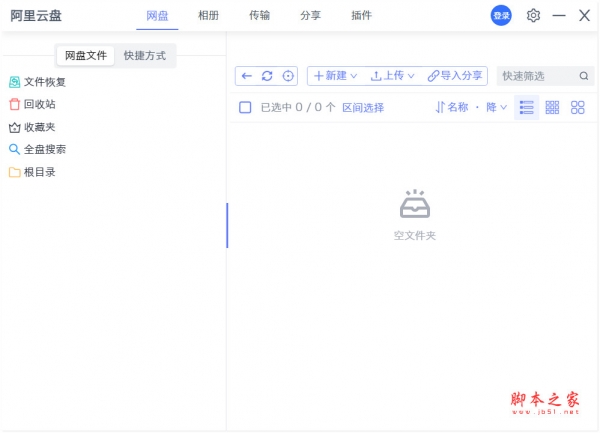This screenshot has height=433, width=600.
Task: Switch to large grid view
Action: click(577, 107)
